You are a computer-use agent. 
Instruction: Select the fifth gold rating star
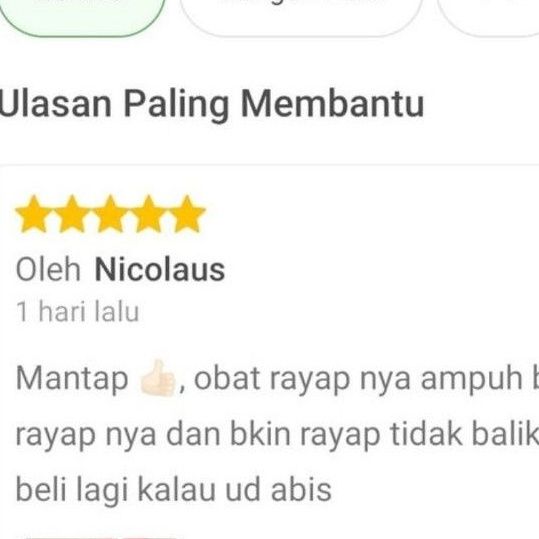pos(187,215)
